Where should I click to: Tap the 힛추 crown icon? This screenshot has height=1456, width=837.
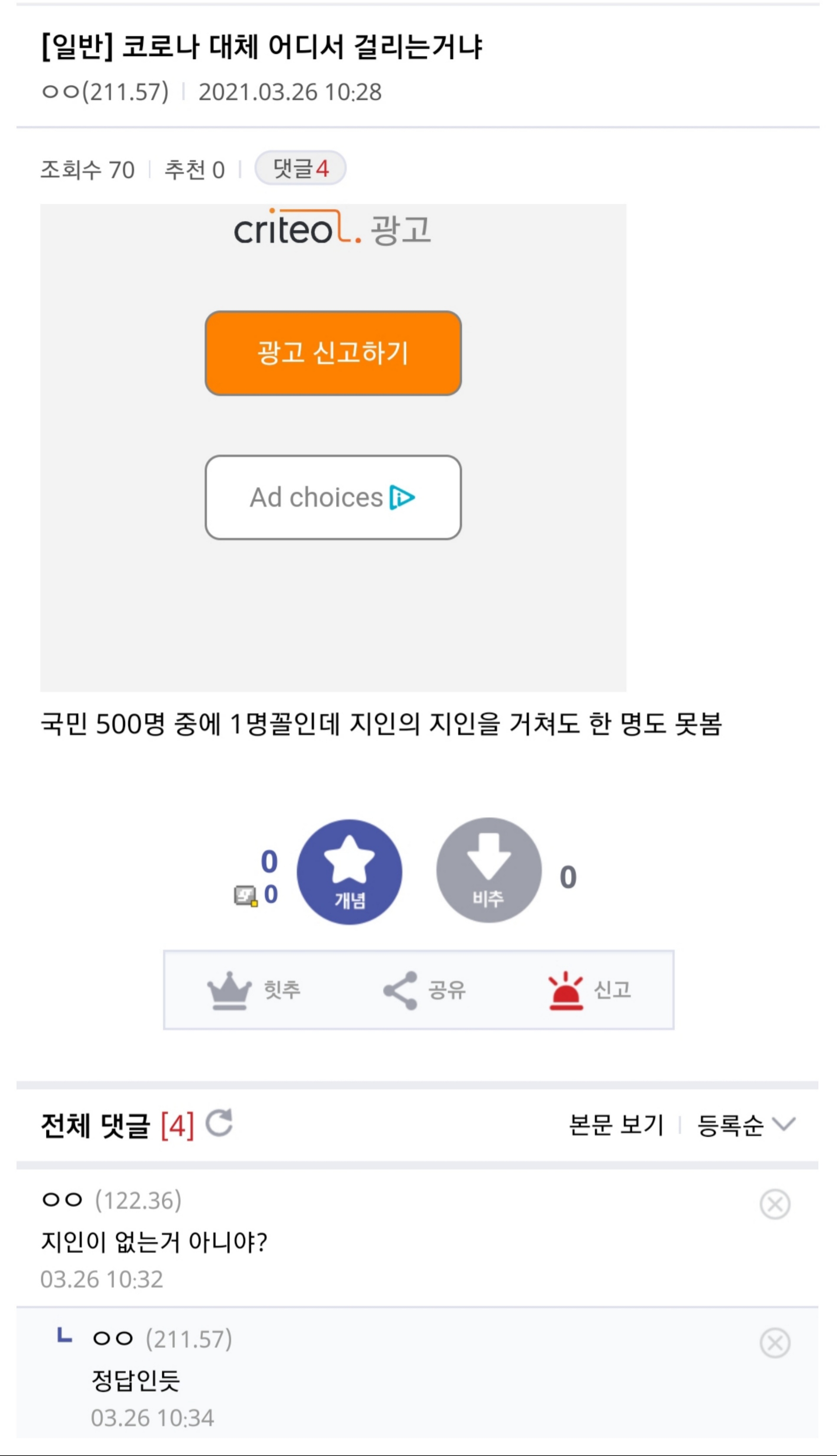tap(229, 990)
